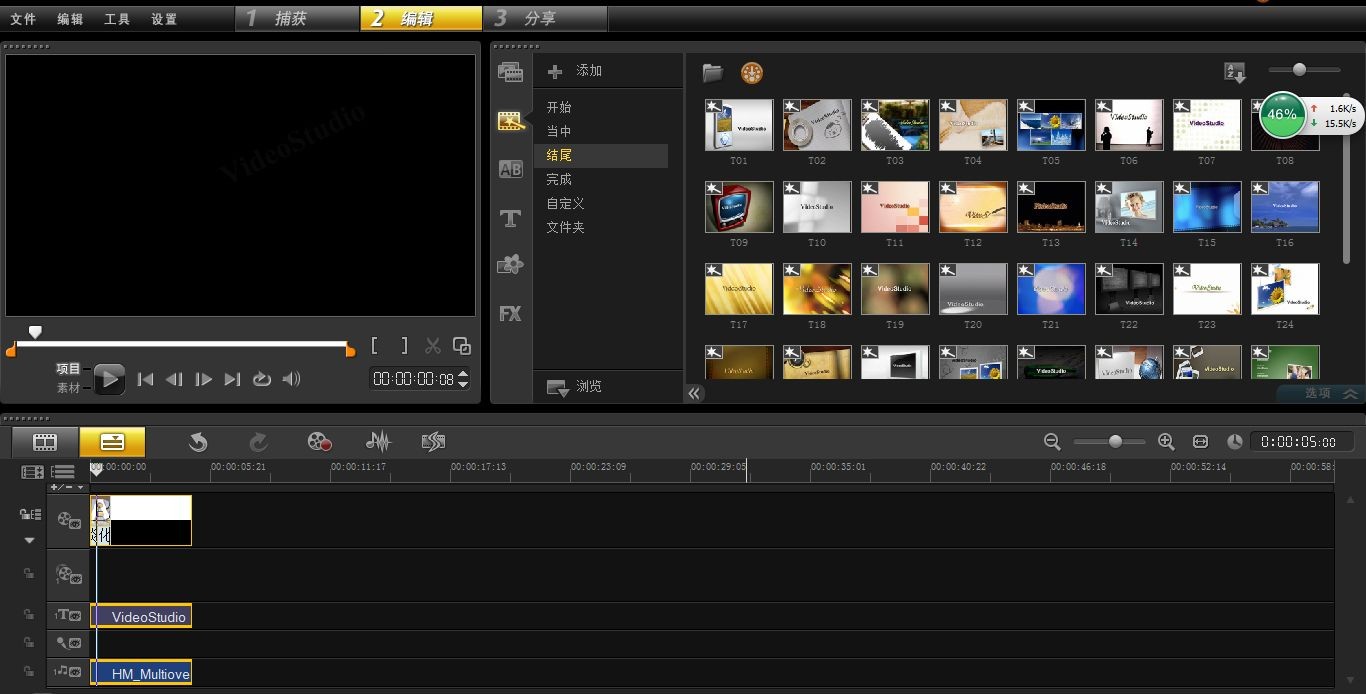1366x694 pixels.
Task: Click the timeline zoom slider handle
Action: click(1114, 442)
